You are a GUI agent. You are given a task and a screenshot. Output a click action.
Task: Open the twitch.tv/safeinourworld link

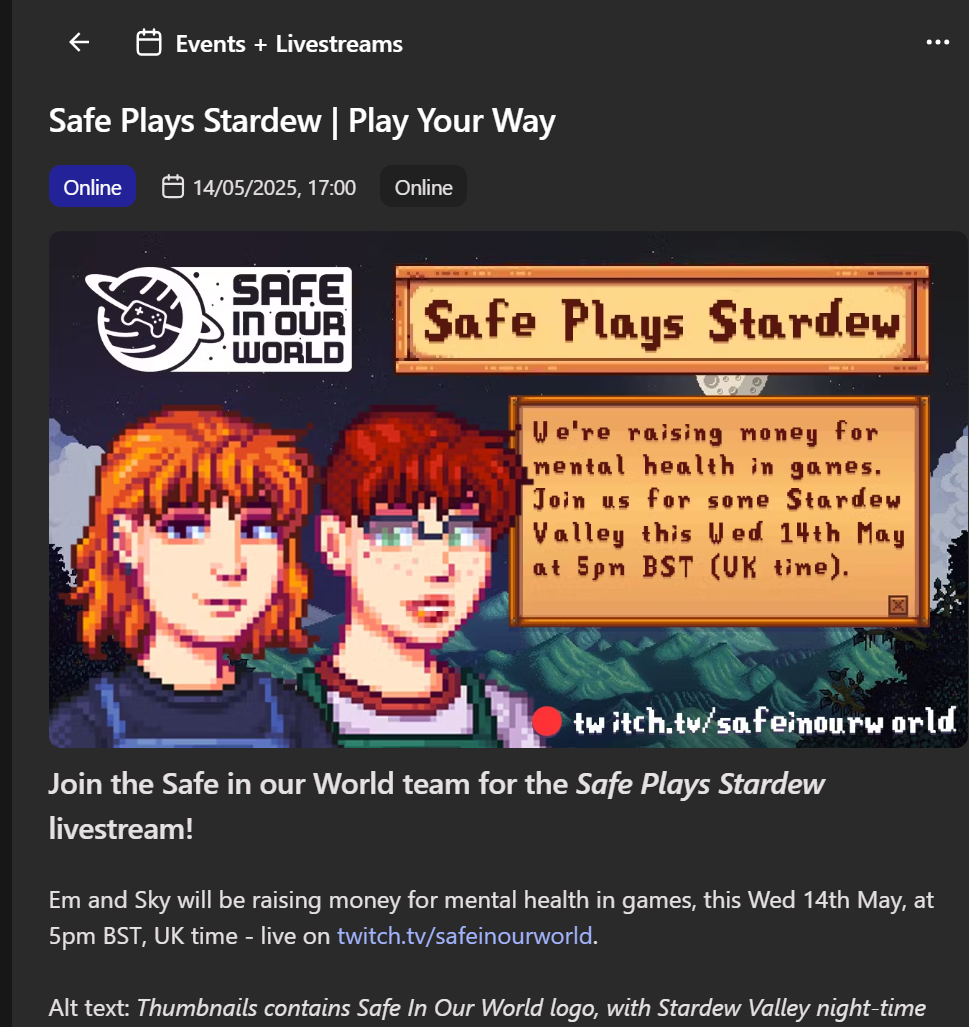pos(465,936)
